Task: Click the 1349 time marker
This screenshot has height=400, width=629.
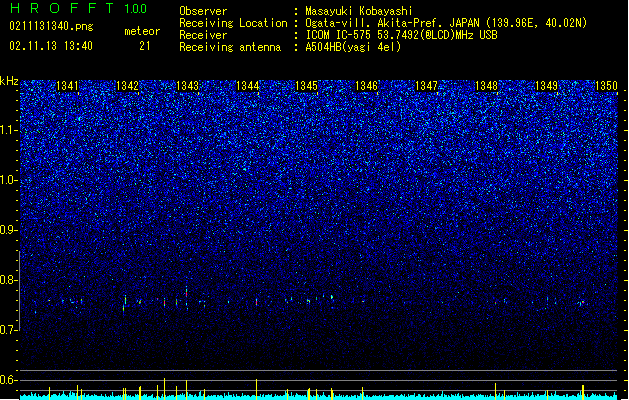Action: [546, 86]
